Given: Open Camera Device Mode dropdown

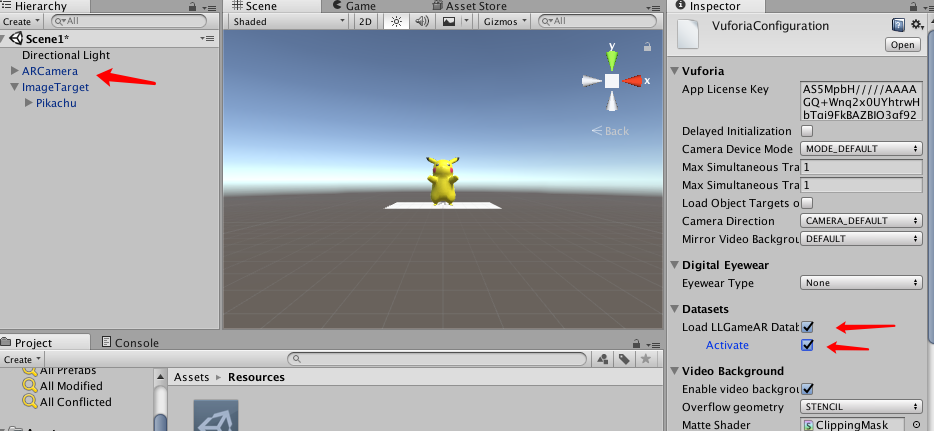Looking at the screenshot, I should [x=861, y=149].
